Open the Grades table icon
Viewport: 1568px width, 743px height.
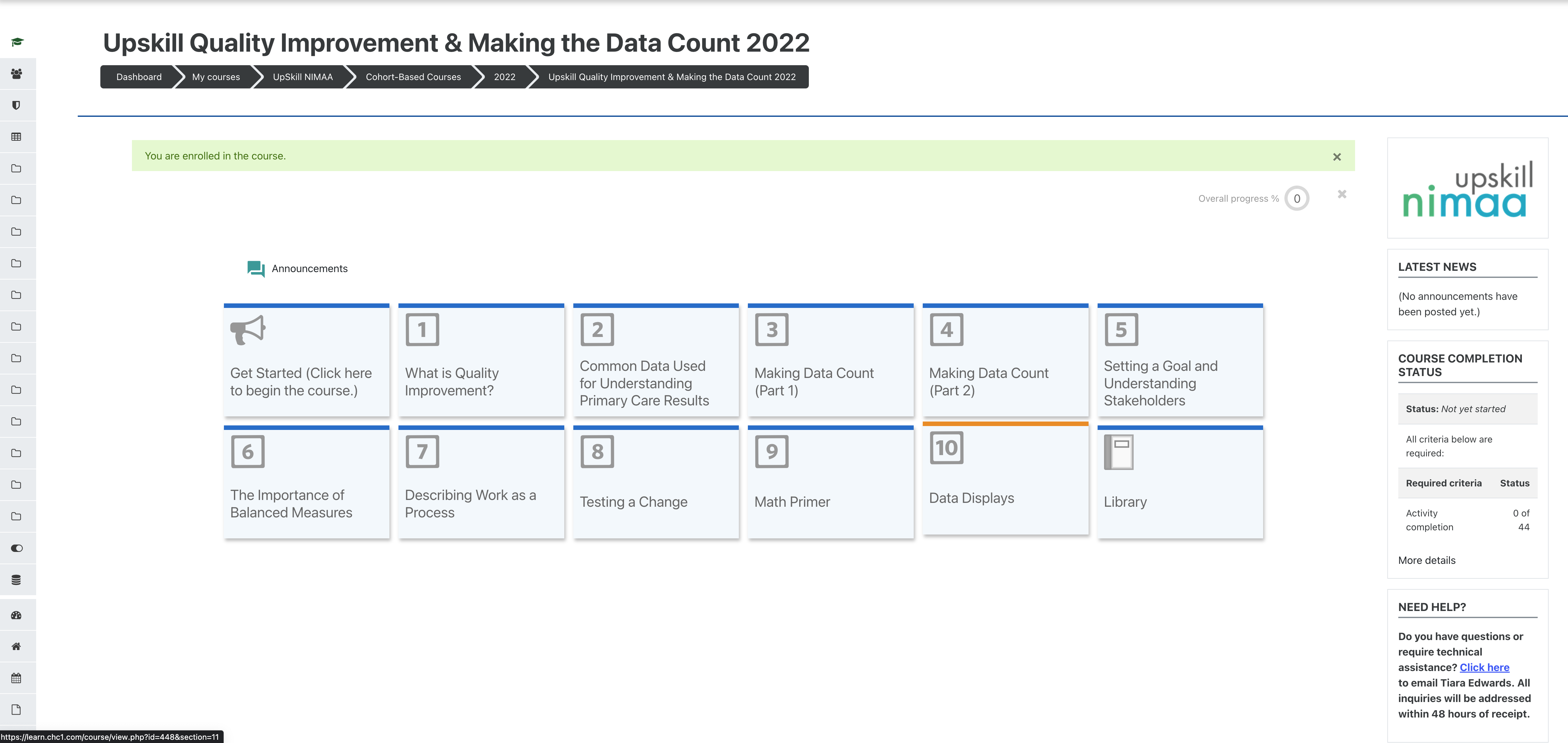(17, 137)
